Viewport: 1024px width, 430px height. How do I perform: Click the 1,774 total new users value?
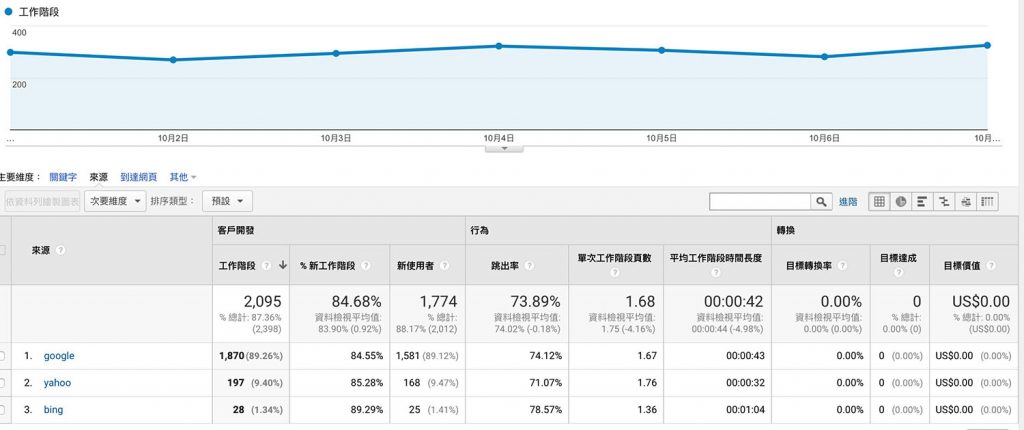coord(438,301)
